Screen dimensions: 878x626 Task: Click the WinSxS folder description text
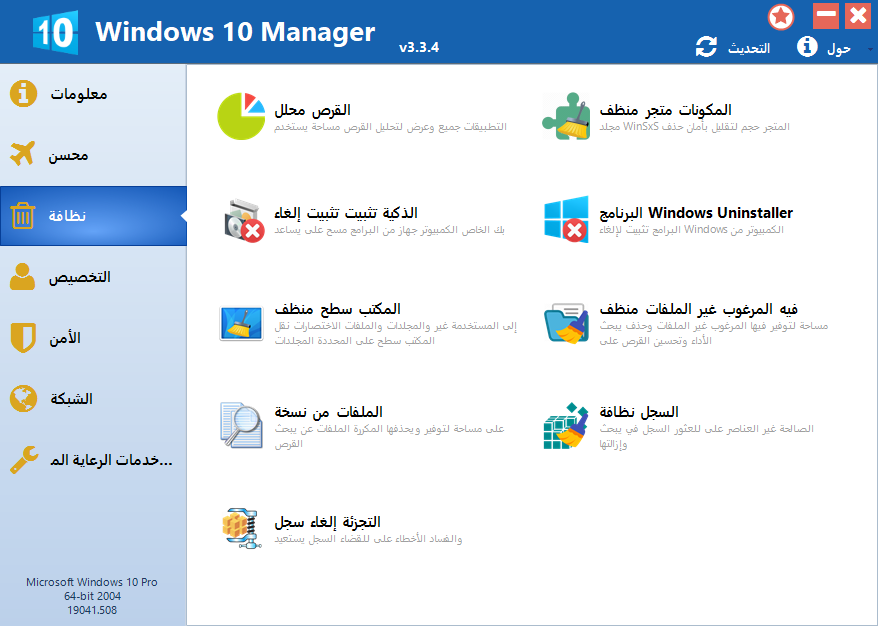(x=694, y=127)
